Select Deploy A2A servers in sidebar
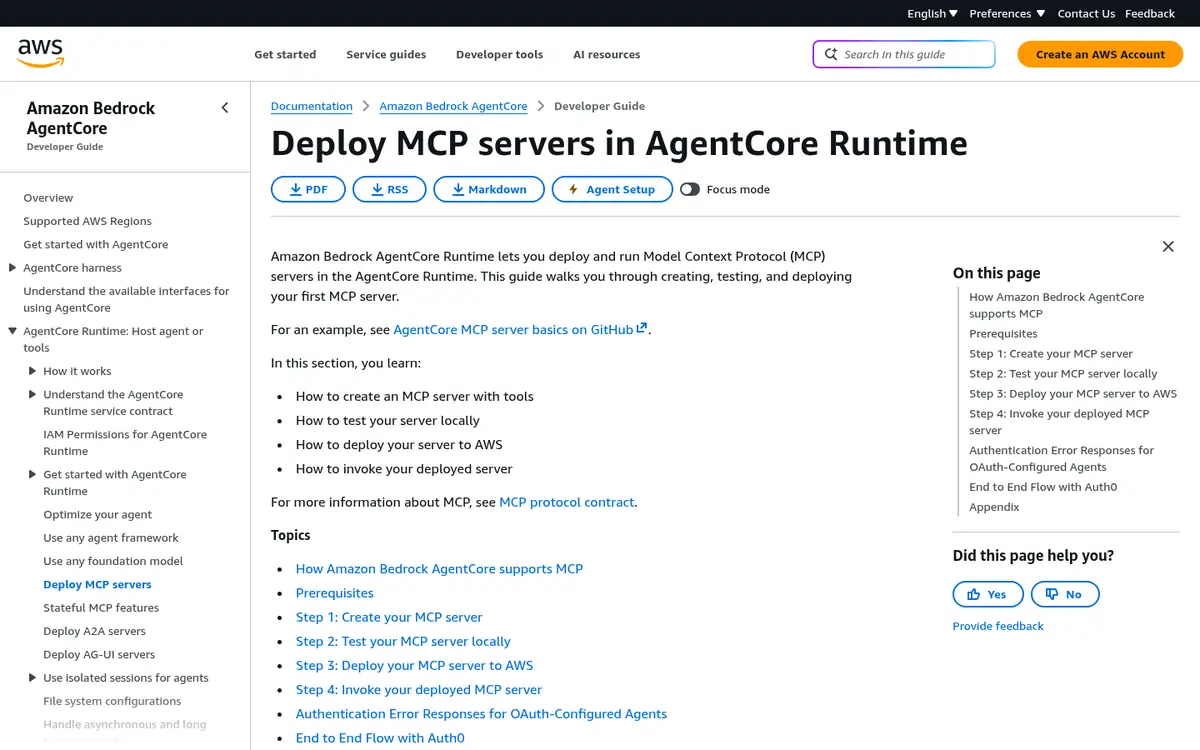Viewport: 1200px width, 750px height. pyautogui.click(x=94, y=631)
